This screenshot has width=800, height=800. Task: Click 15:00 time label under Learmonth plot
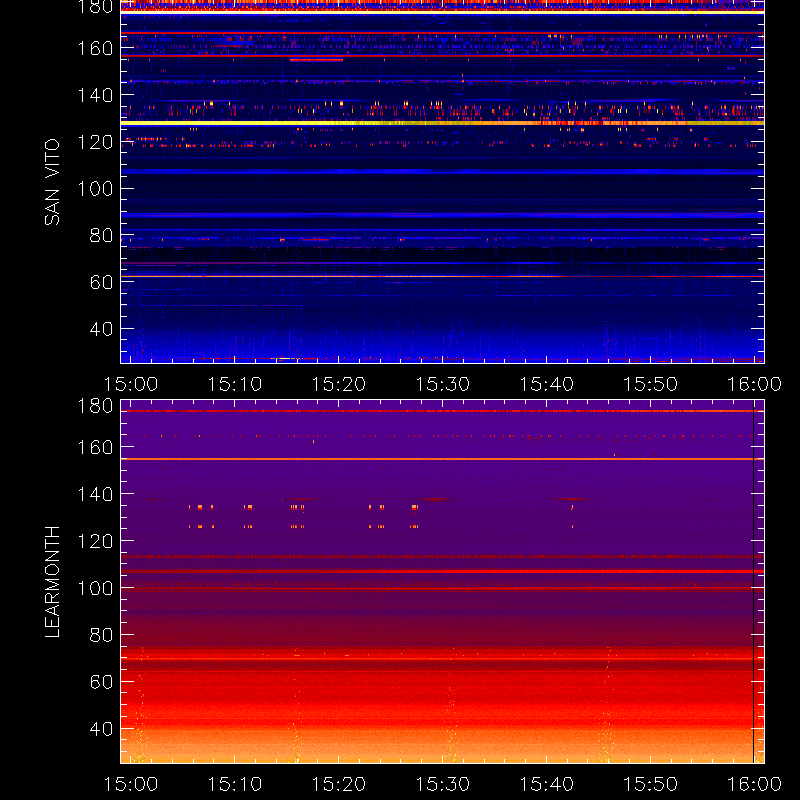point(131,784)
